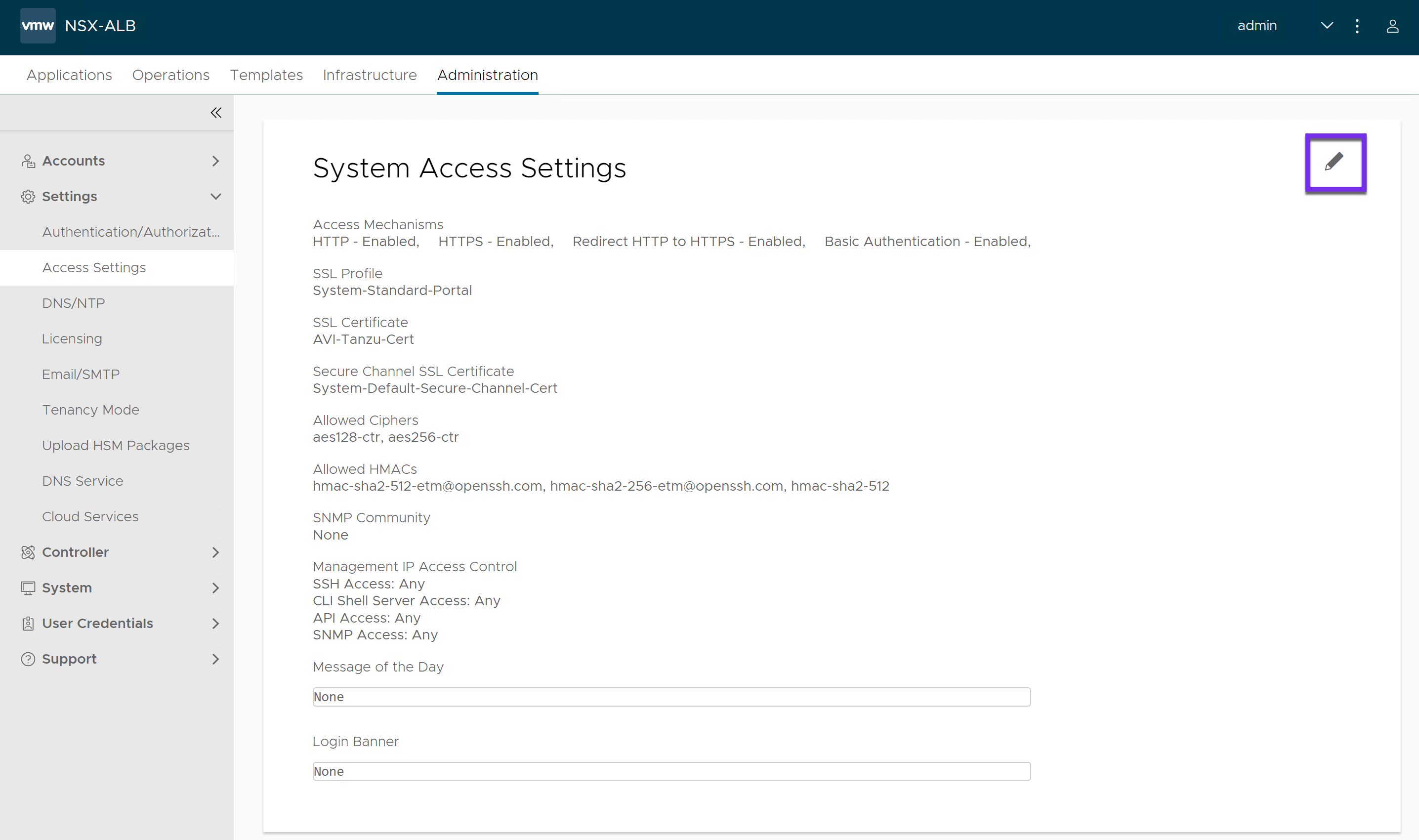Switch to the Templates tab

266,75
